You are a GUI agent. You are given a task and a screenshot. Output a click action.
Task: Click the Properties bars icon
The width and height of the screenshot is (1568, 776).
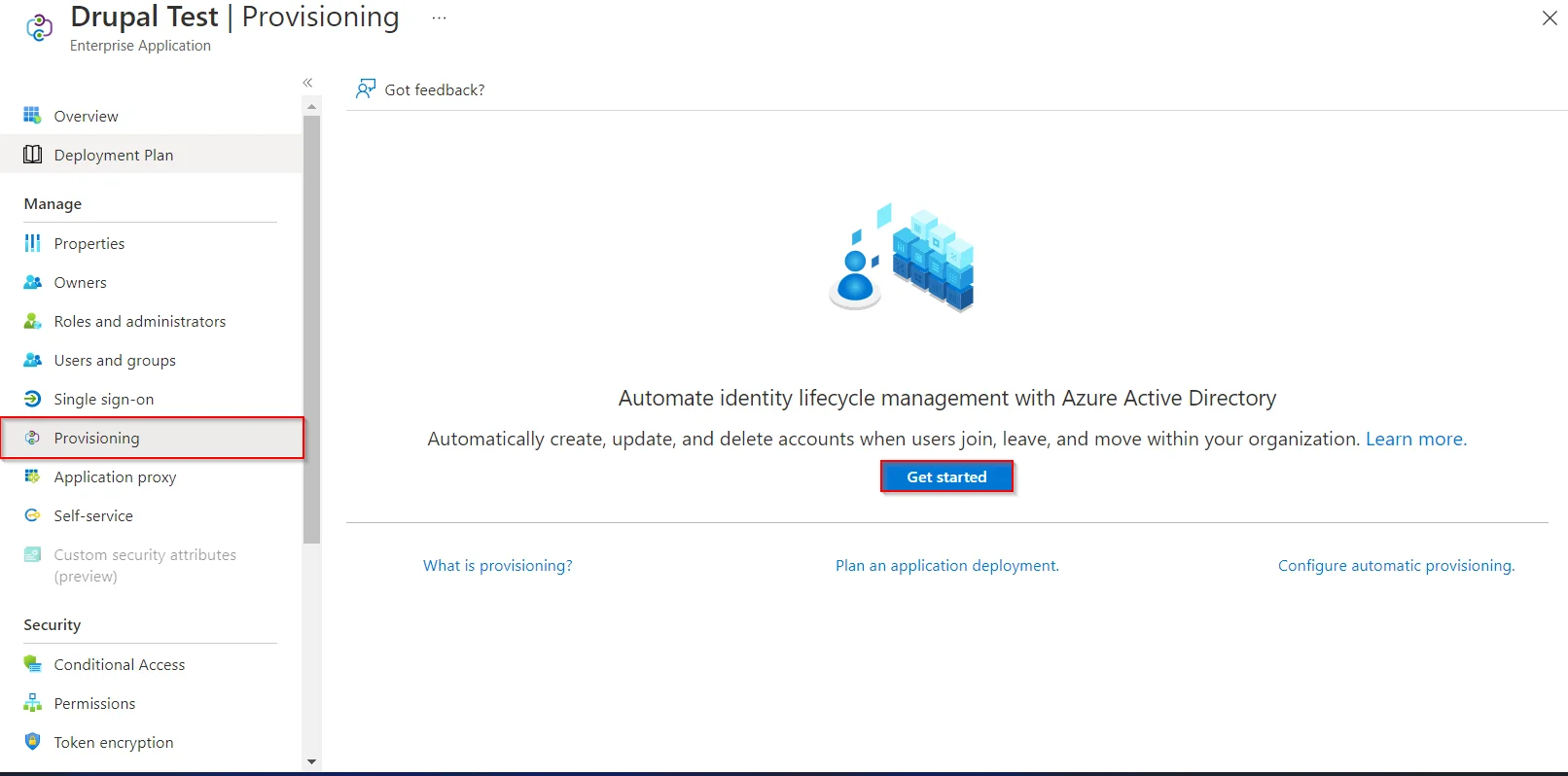32,243
